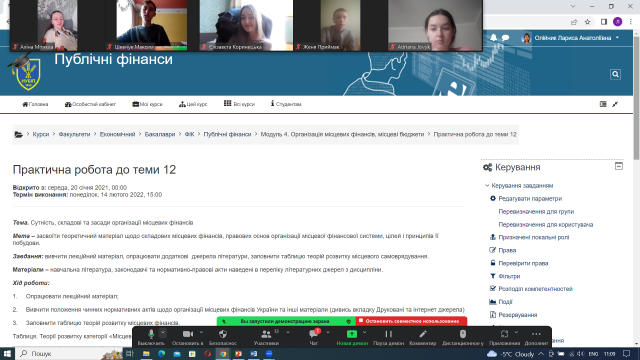Expand Chat options arrow in Zoom
The height and width of the screenshot is (360, 640).
click(328, 333)
